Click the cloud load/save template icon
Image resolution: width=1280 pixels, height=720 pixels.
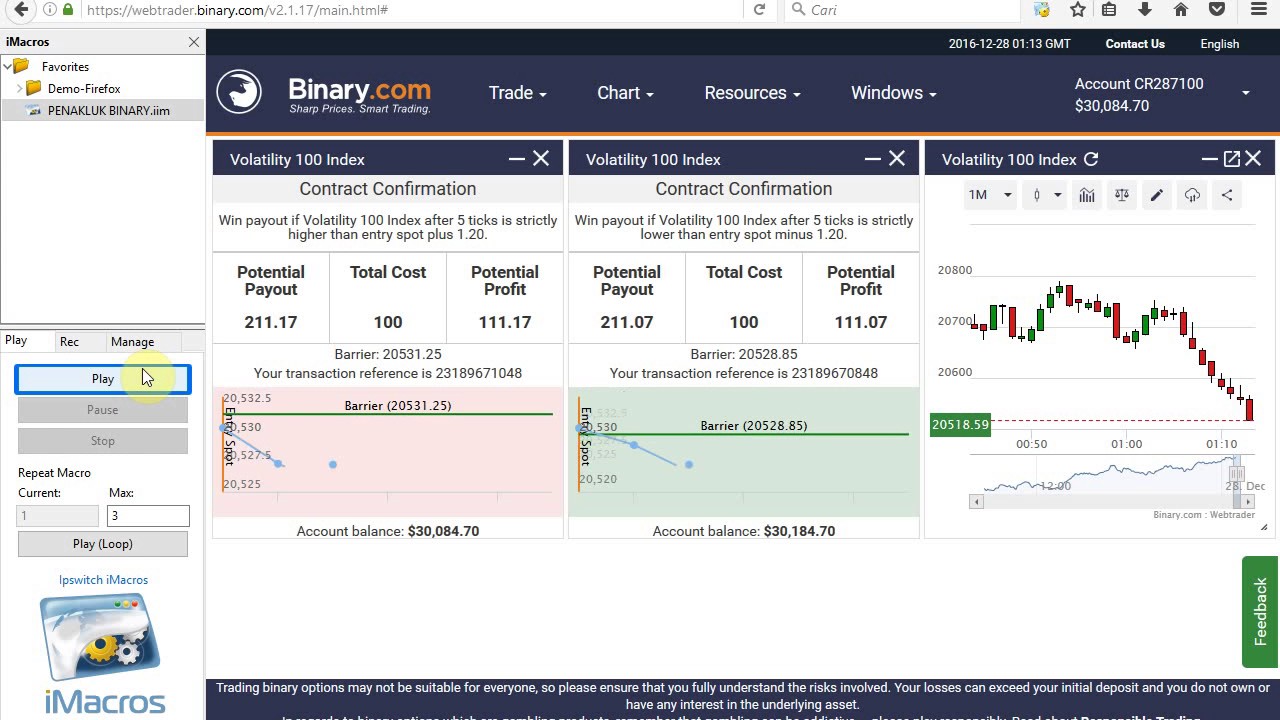click(1192, 196)
